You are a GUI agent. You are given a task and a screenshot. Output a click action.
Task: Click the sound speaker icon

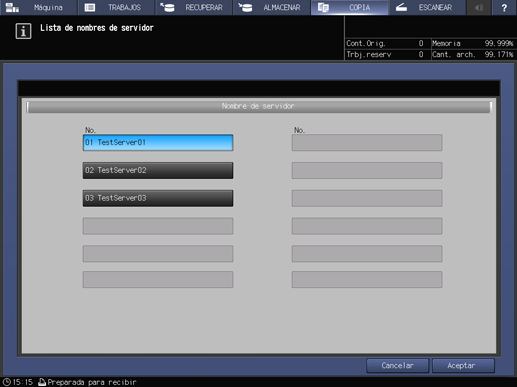point(479,7)
